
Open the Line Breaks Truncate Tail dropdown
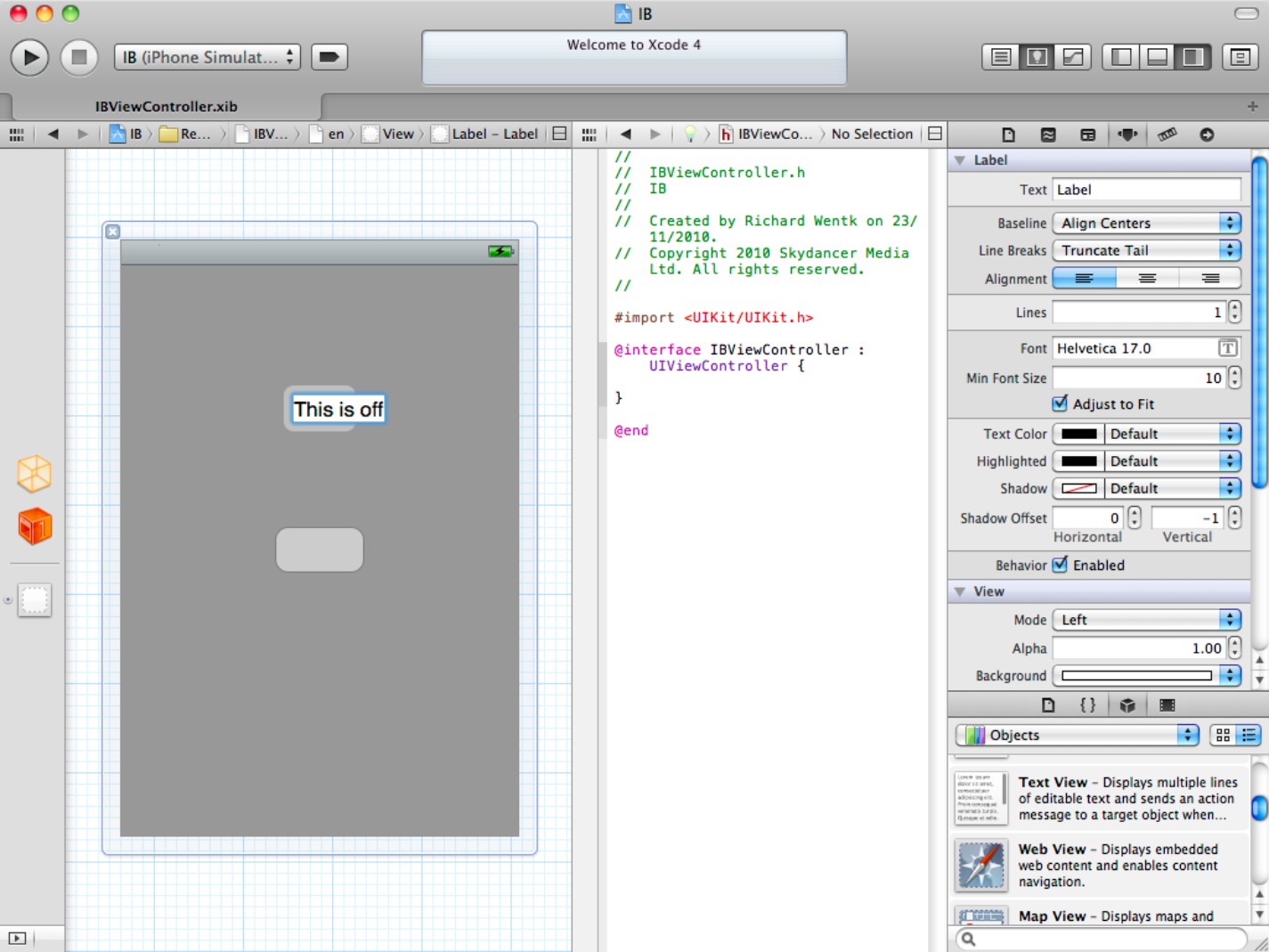click(x=1147, y=250)
